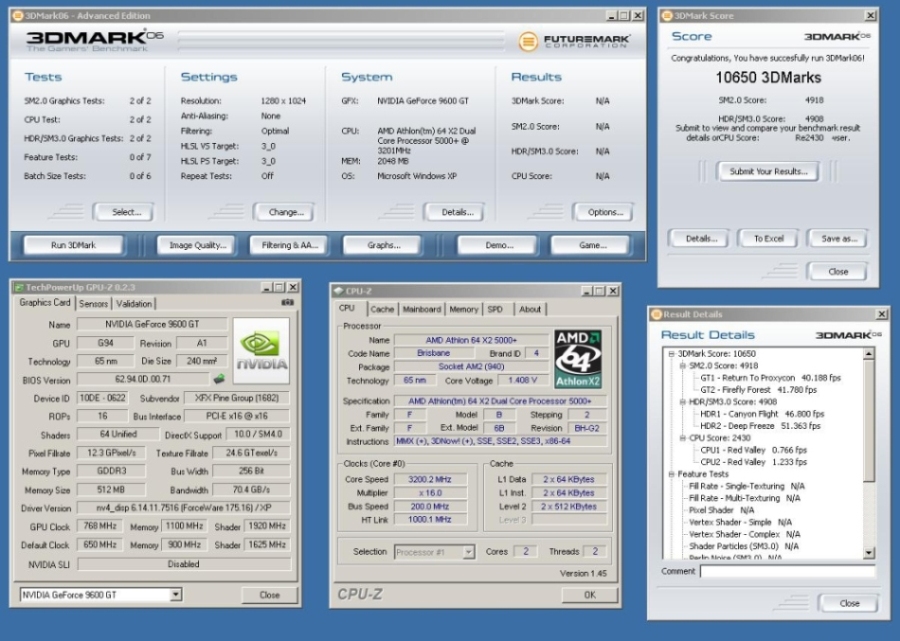The width and height of the screenshot is (900, 641).
Task: Minimize the CPU-Z window
Action: pos(587,291)
